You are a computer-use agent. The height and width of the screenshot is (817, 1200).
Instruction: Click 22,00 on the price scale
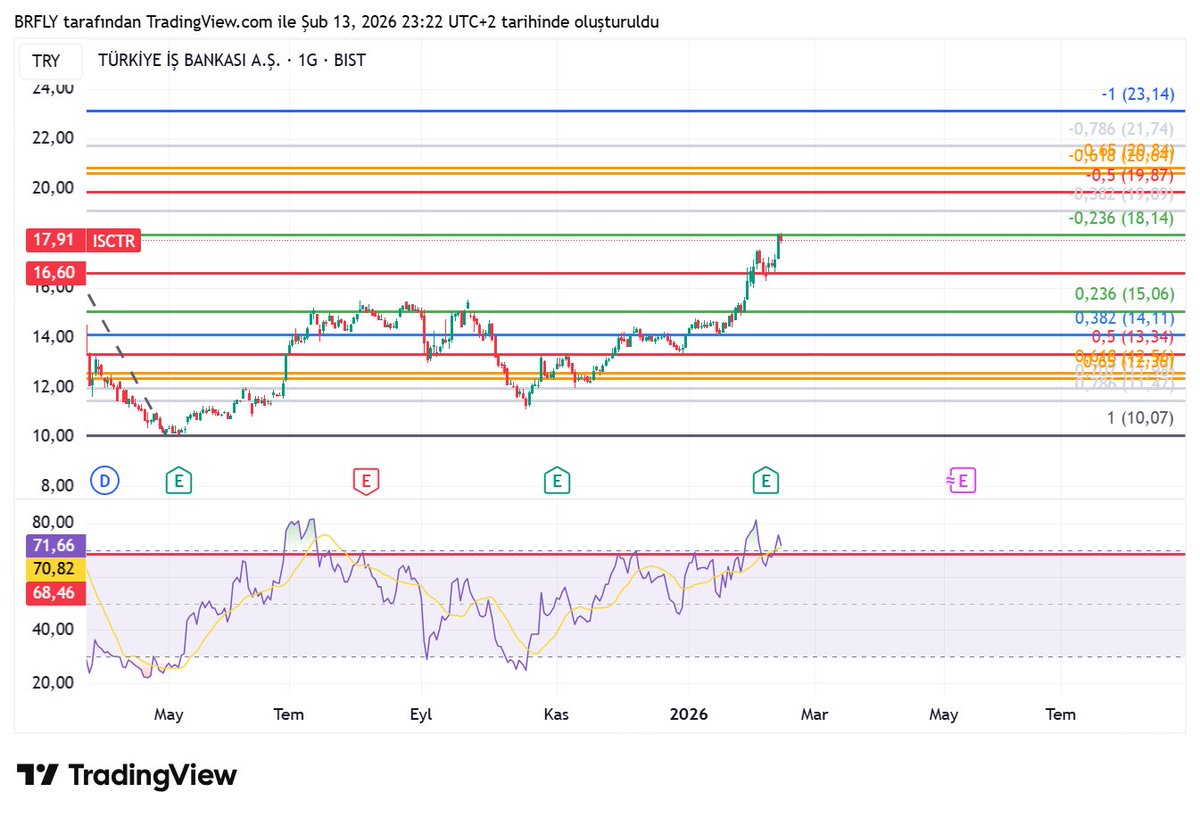pyautogui.click(x=53, y=138)
